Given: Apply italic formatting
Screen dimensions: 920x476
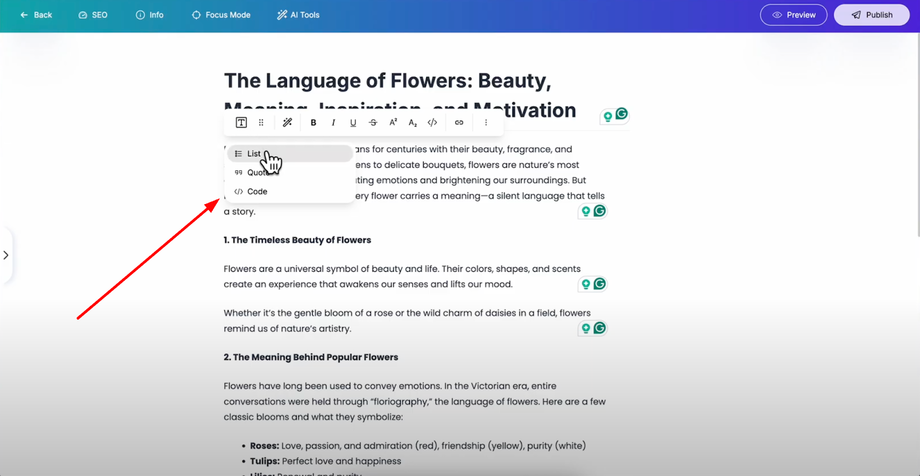Looking at the screenshot, I should tap(333, 123).
